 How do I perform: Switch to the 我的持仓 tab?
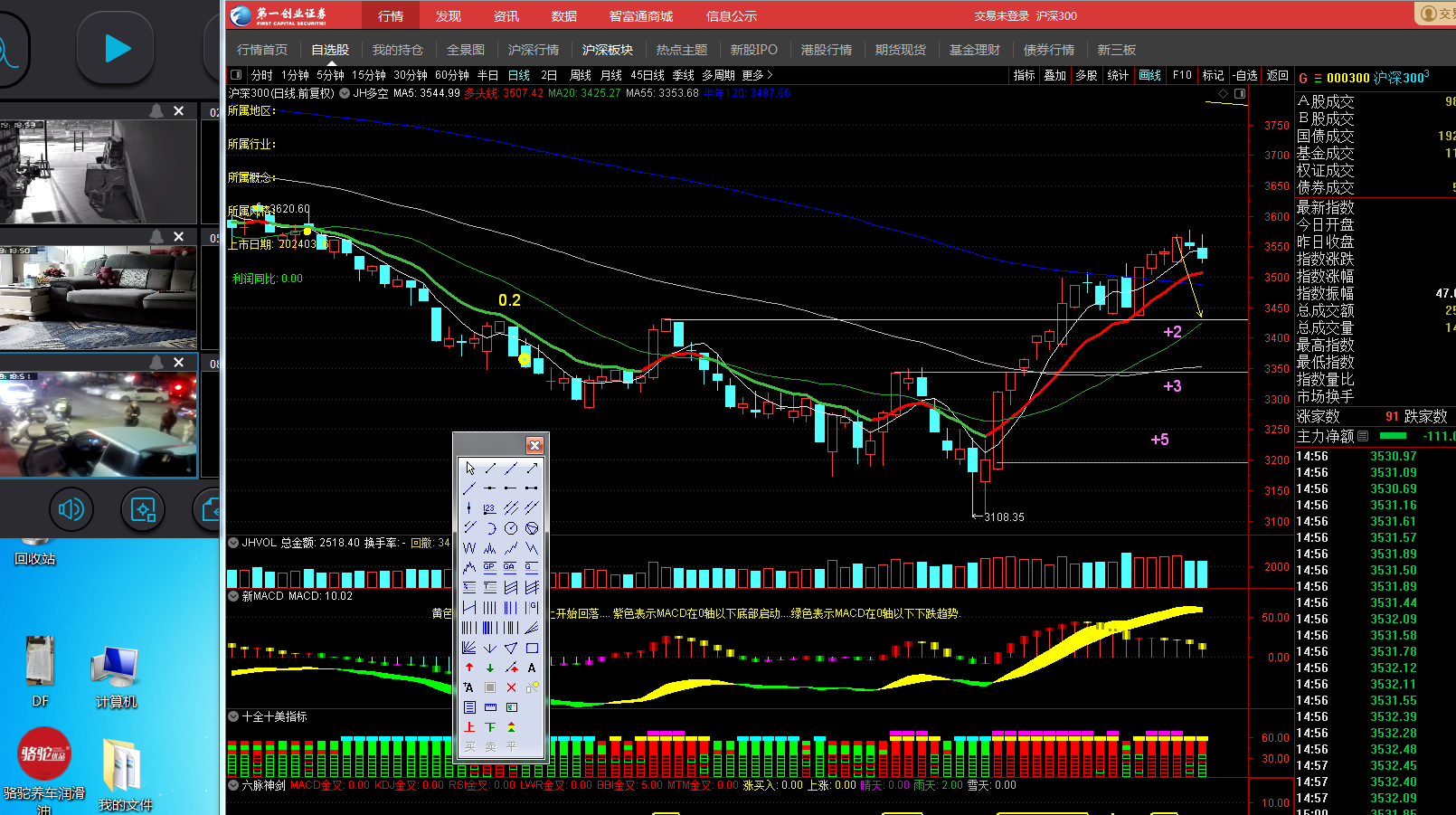(398, 50)
